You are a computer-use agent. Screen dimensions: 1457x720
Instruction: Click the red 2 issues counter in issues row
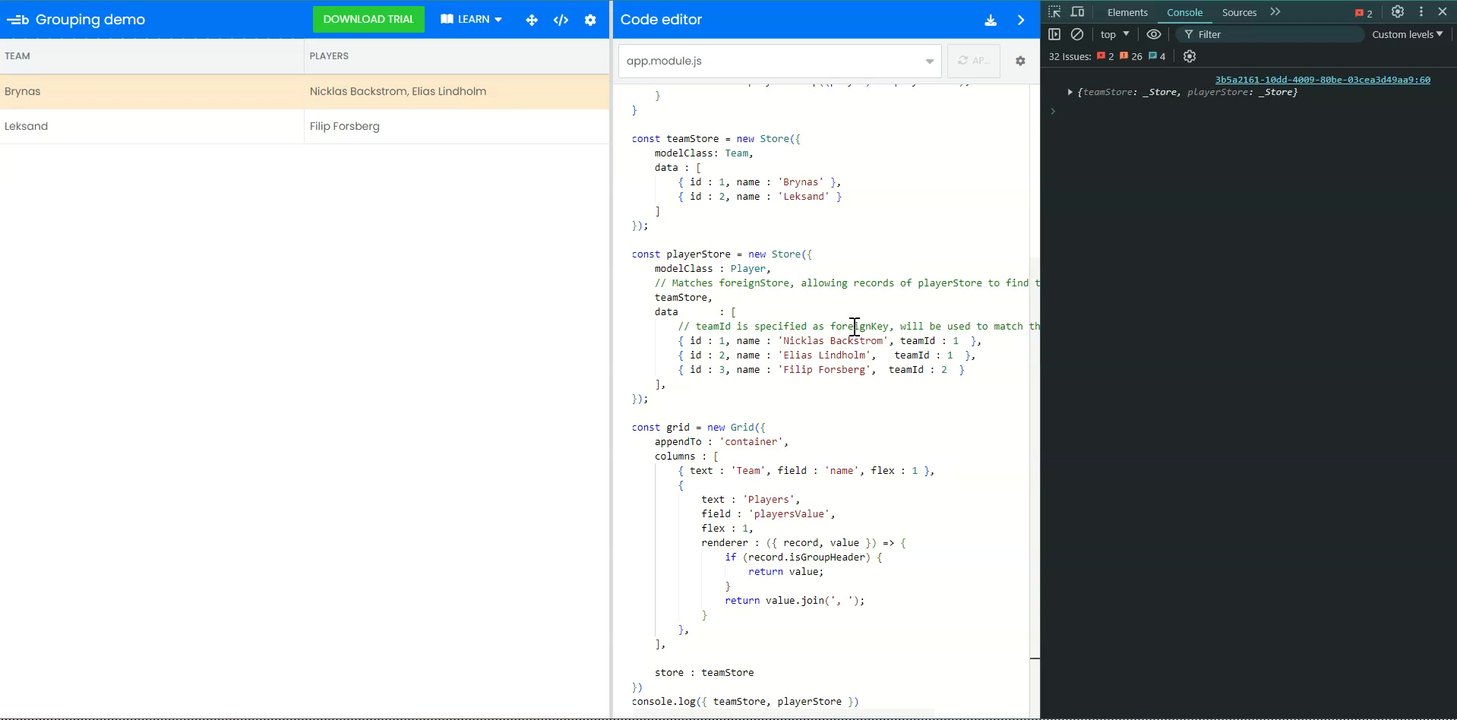tap(1105, 56)
